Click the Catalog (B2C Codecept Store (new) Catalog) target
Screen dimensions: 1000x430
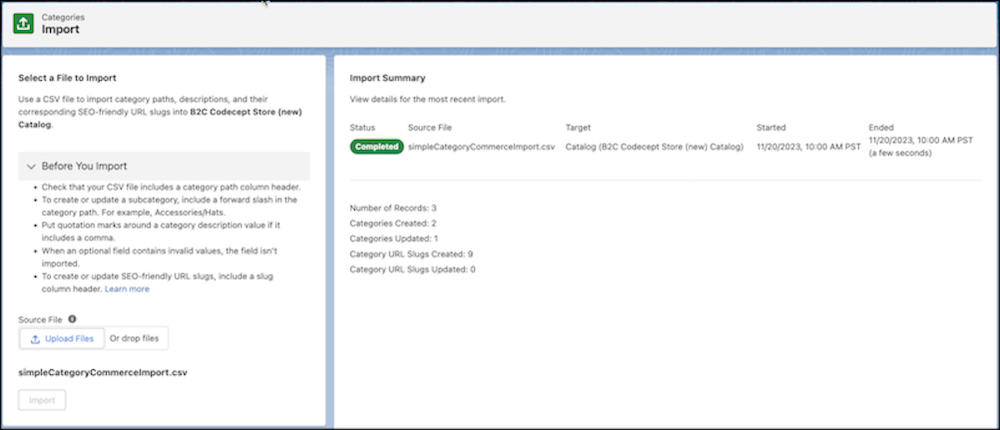[654, 147]
